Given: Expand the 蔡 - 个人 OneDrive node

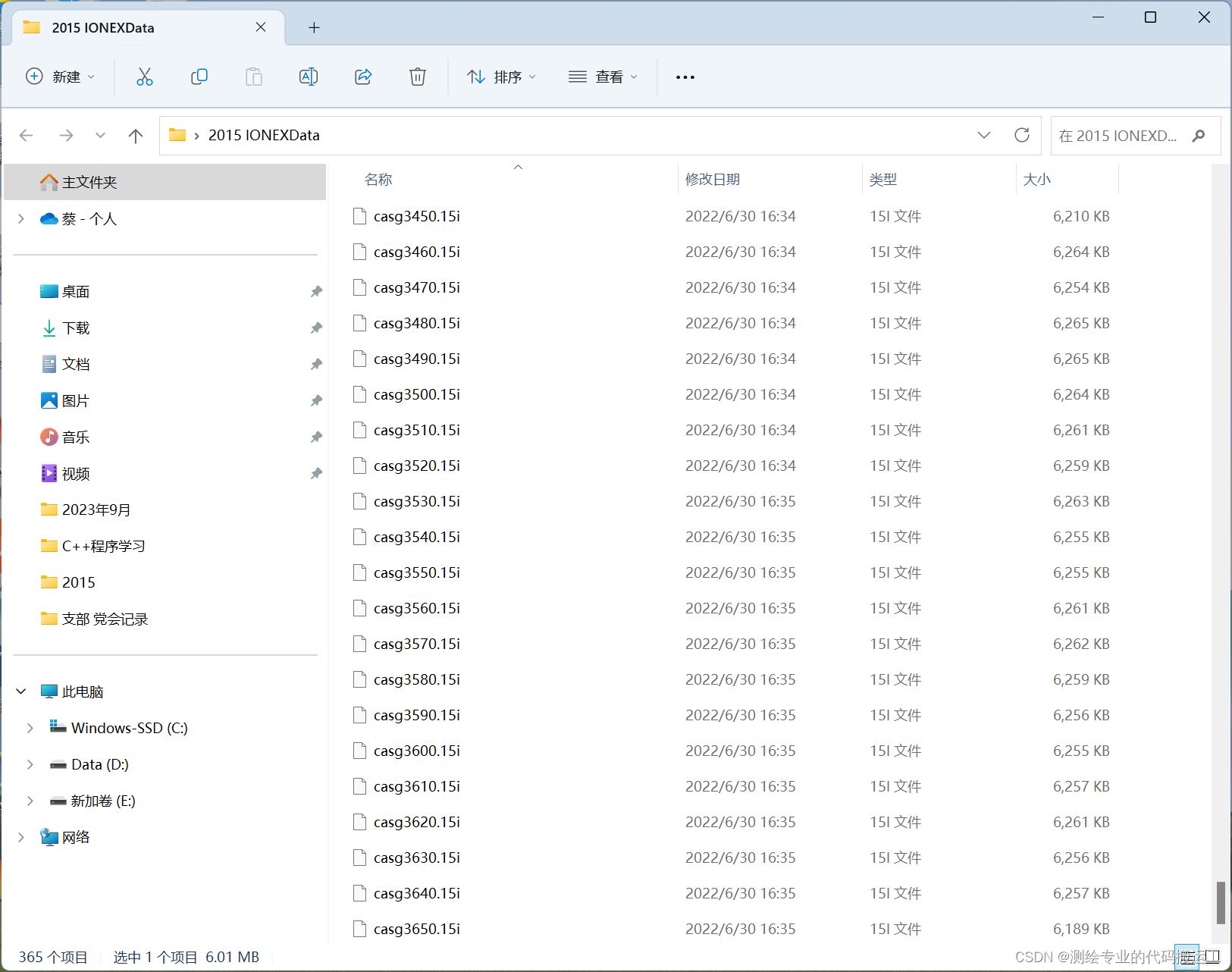Looking at the screenshot, I should coord(21,218).
